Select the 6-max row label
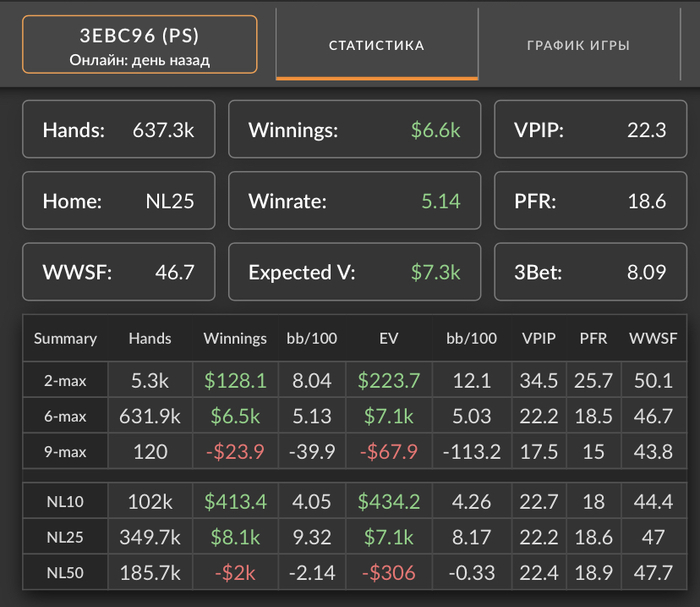Screen dimensions: 700x607 coord(65,416)
